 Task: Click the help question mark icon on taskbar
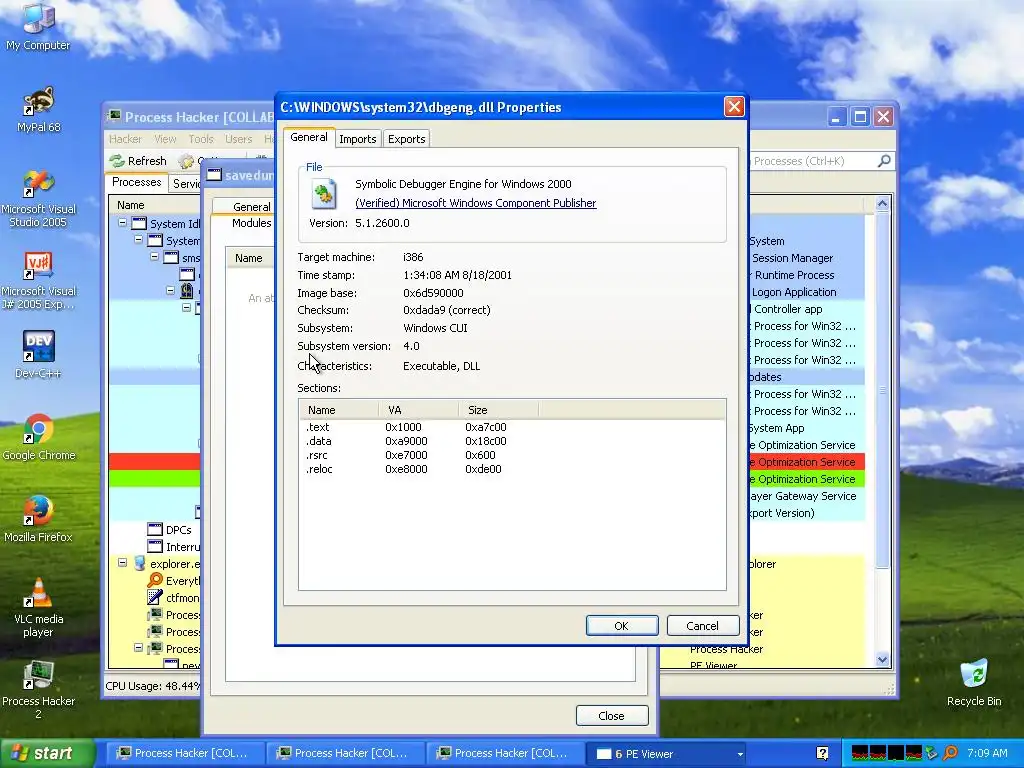[x=822, y=753]
